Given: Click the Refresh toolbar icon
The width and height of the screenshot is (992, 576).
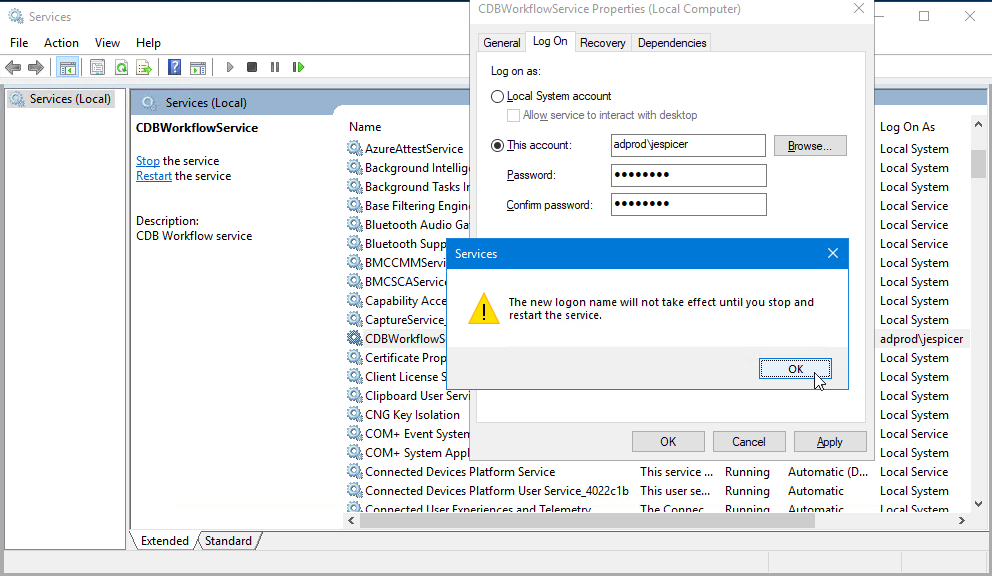Looking at the screenshot, I should pos(121,67).
